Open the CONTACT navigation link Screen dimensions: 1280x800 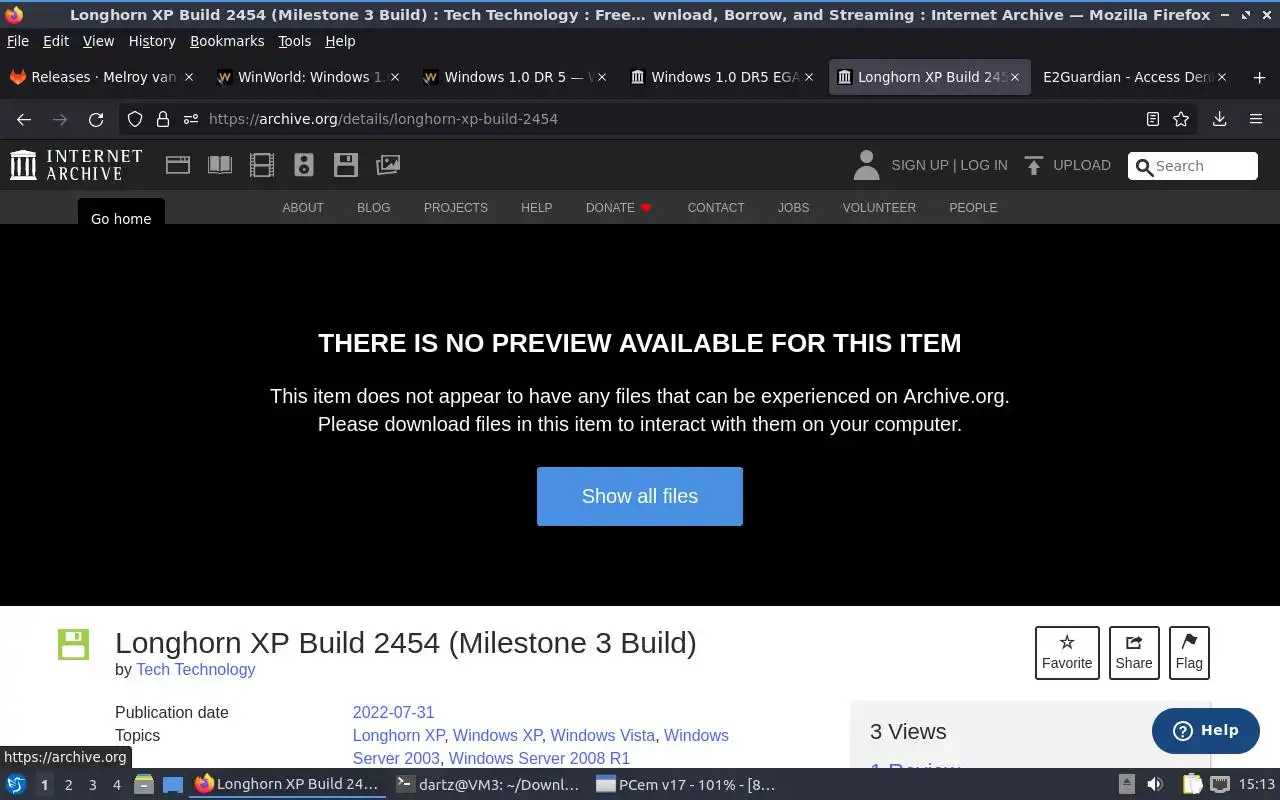tap(716, 208)
